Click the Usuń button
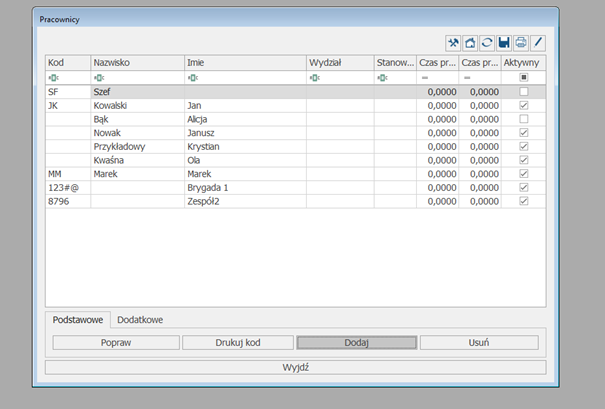This screenshot has height=409, width=605. click(479, 342)
